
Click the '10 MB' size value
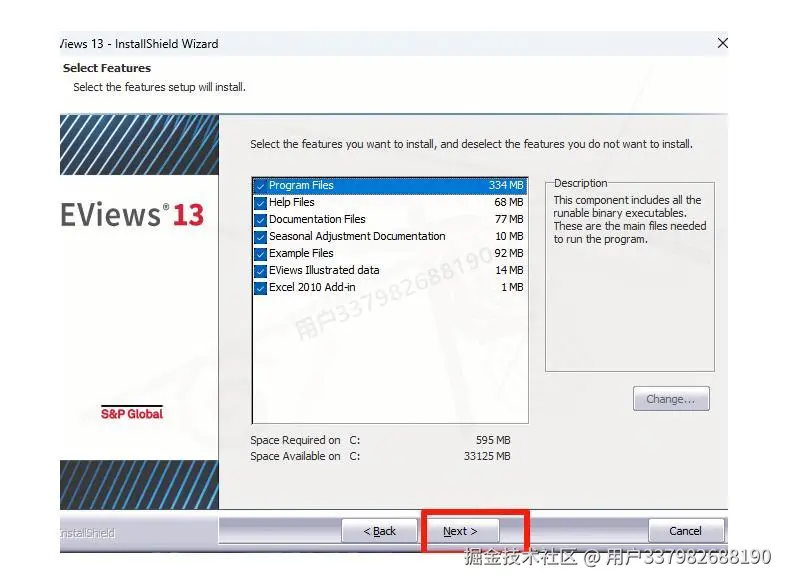point(509,236)
